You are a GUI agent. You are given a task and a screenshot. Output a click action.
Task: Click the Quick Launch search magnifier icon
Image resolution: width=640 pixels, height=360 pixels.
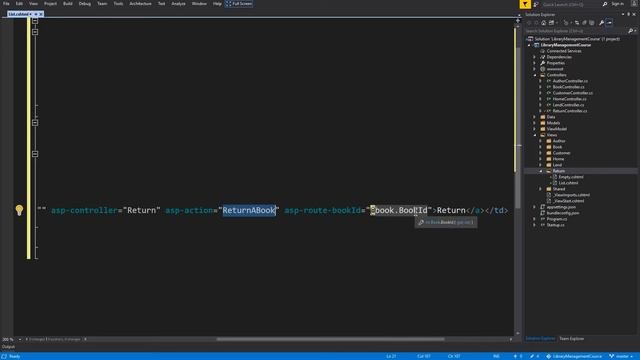[x=605, y=4]
